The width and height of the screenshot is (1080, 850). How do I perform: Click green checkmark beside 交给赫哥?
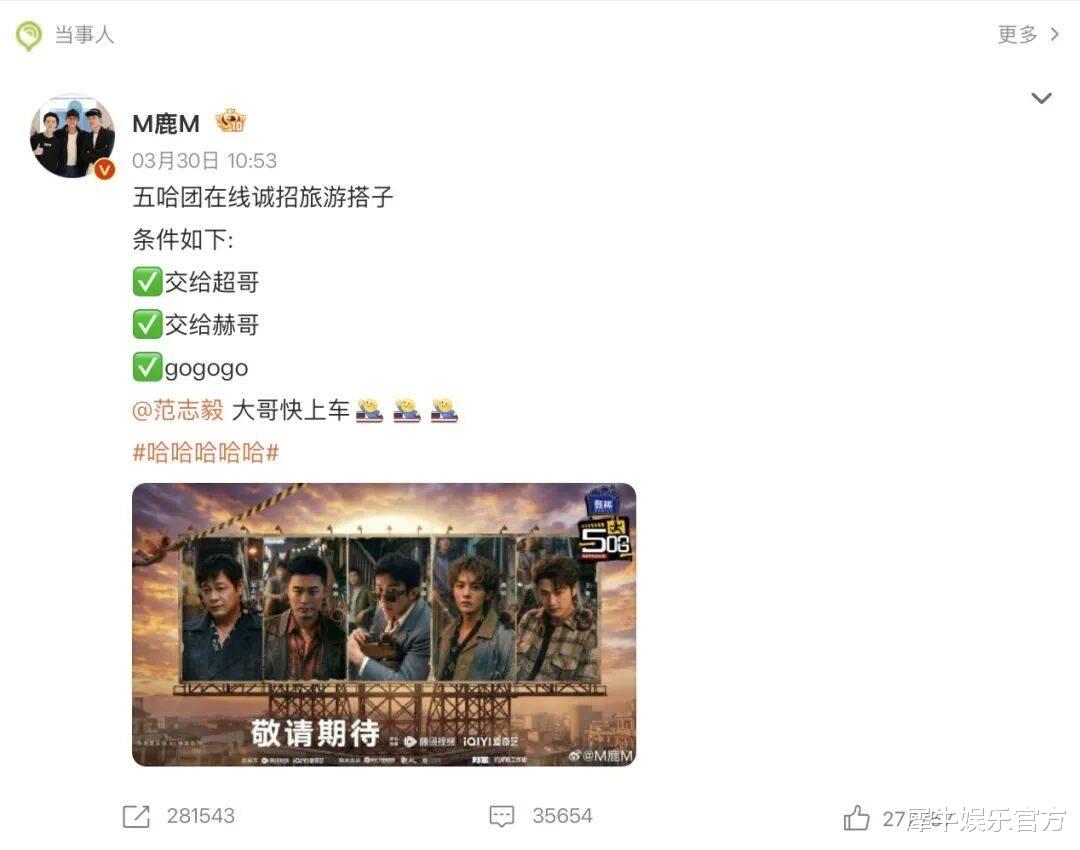click(147, 324)
